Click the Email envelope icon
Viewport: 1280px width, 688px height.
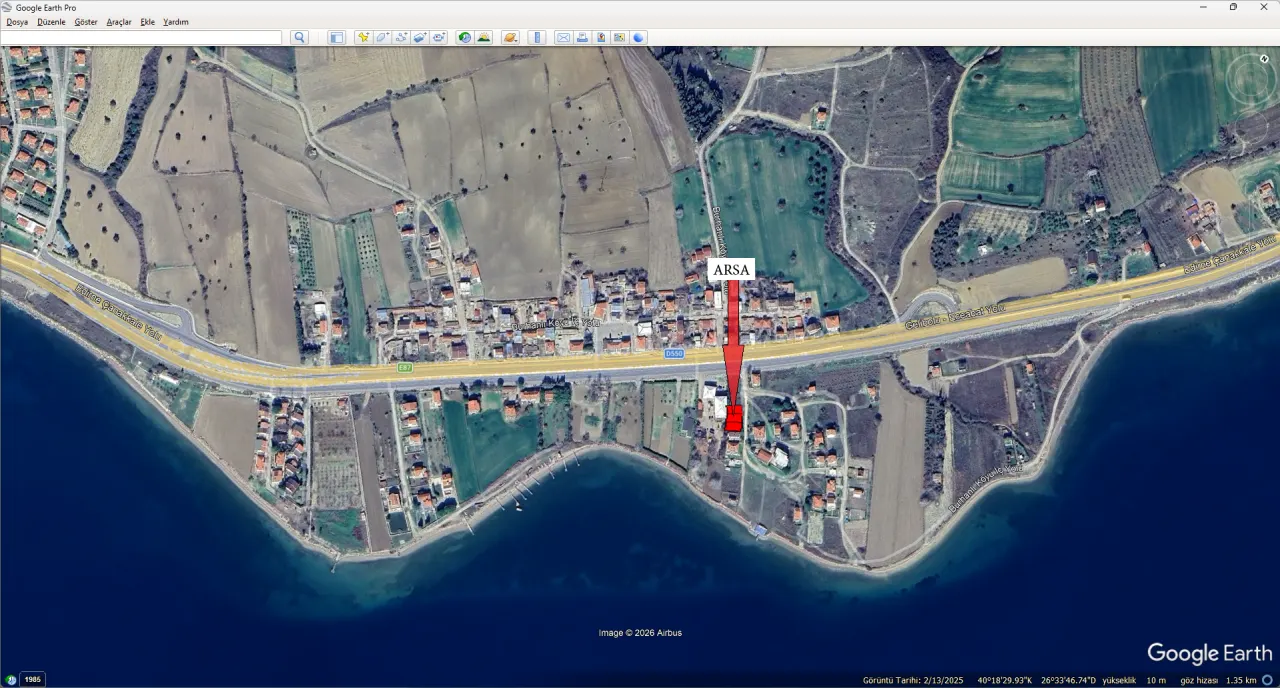coord(563,37)
